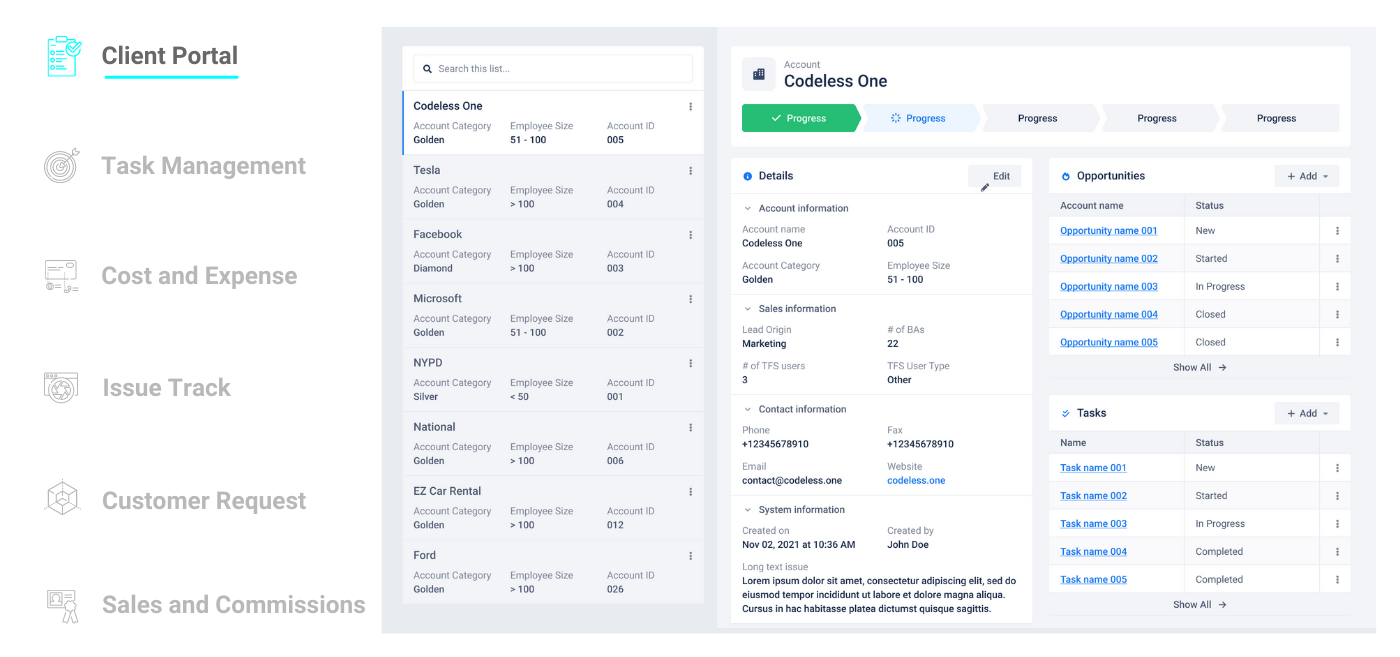The height and width of the screenshot is (657, 1400).
Task: Open the Tasks Add dropdown
Action: click(x=1306, y=413)
